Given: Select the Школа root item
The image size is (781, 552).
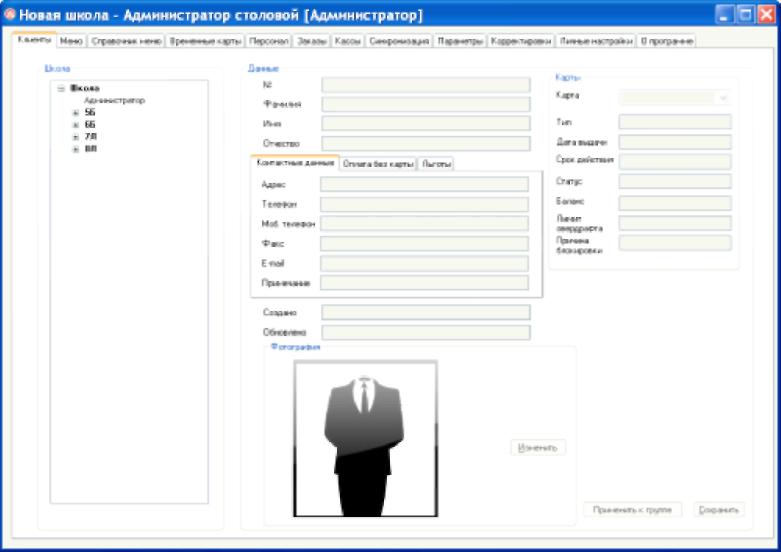Looking at the screenshot, I should pyautogui.click(x=85, y=88).
